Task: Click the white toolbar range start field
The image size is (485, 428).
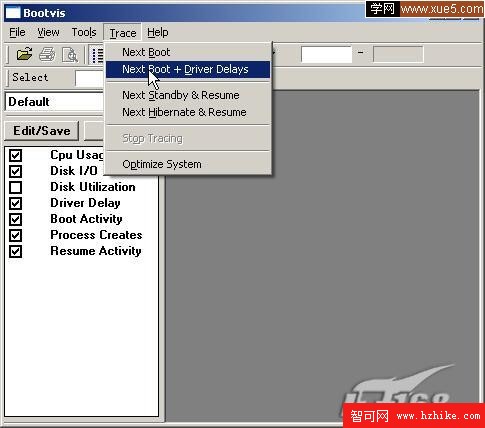Action: point(326,54)
